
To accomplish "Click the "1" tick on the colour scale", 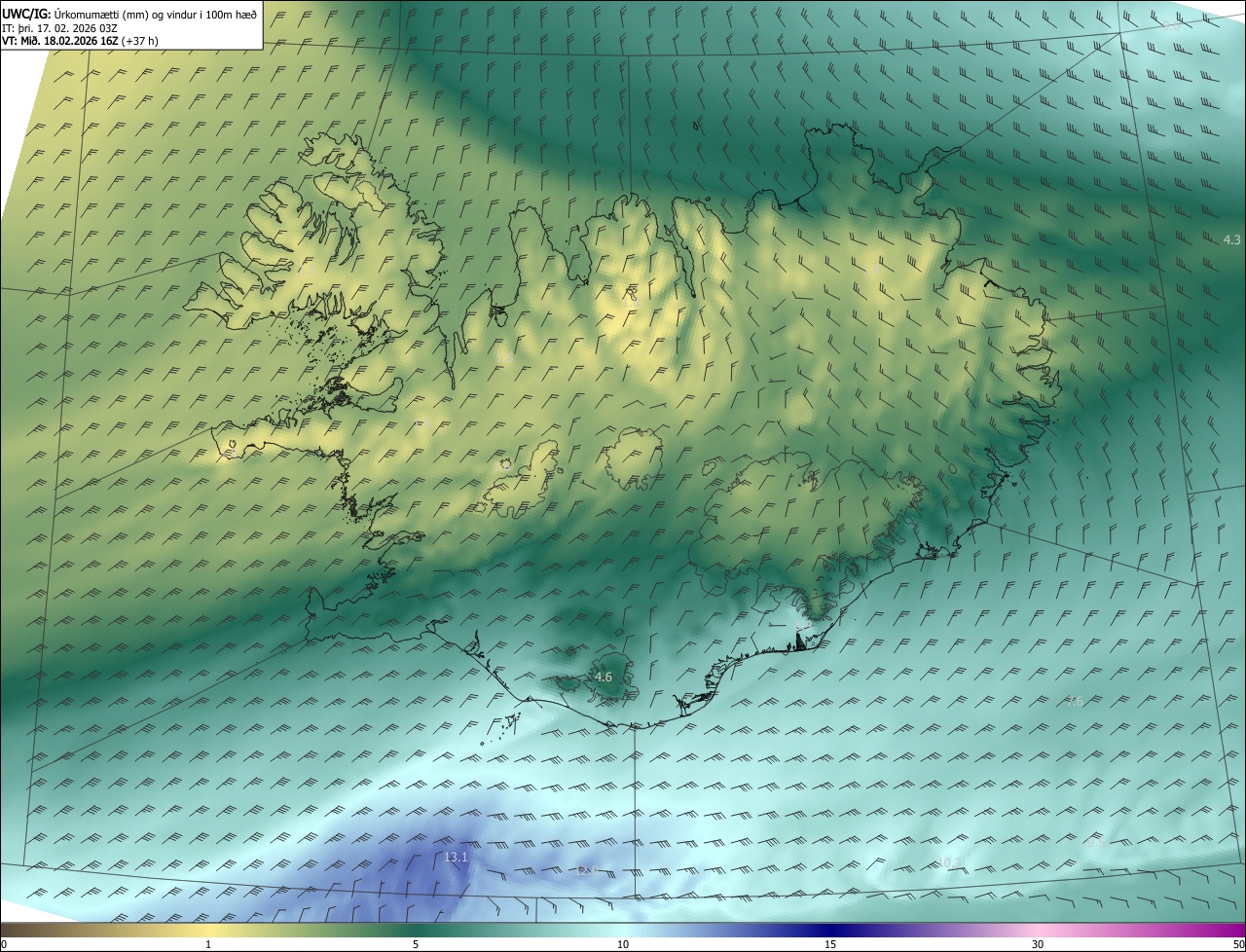I will click(208, 944).
